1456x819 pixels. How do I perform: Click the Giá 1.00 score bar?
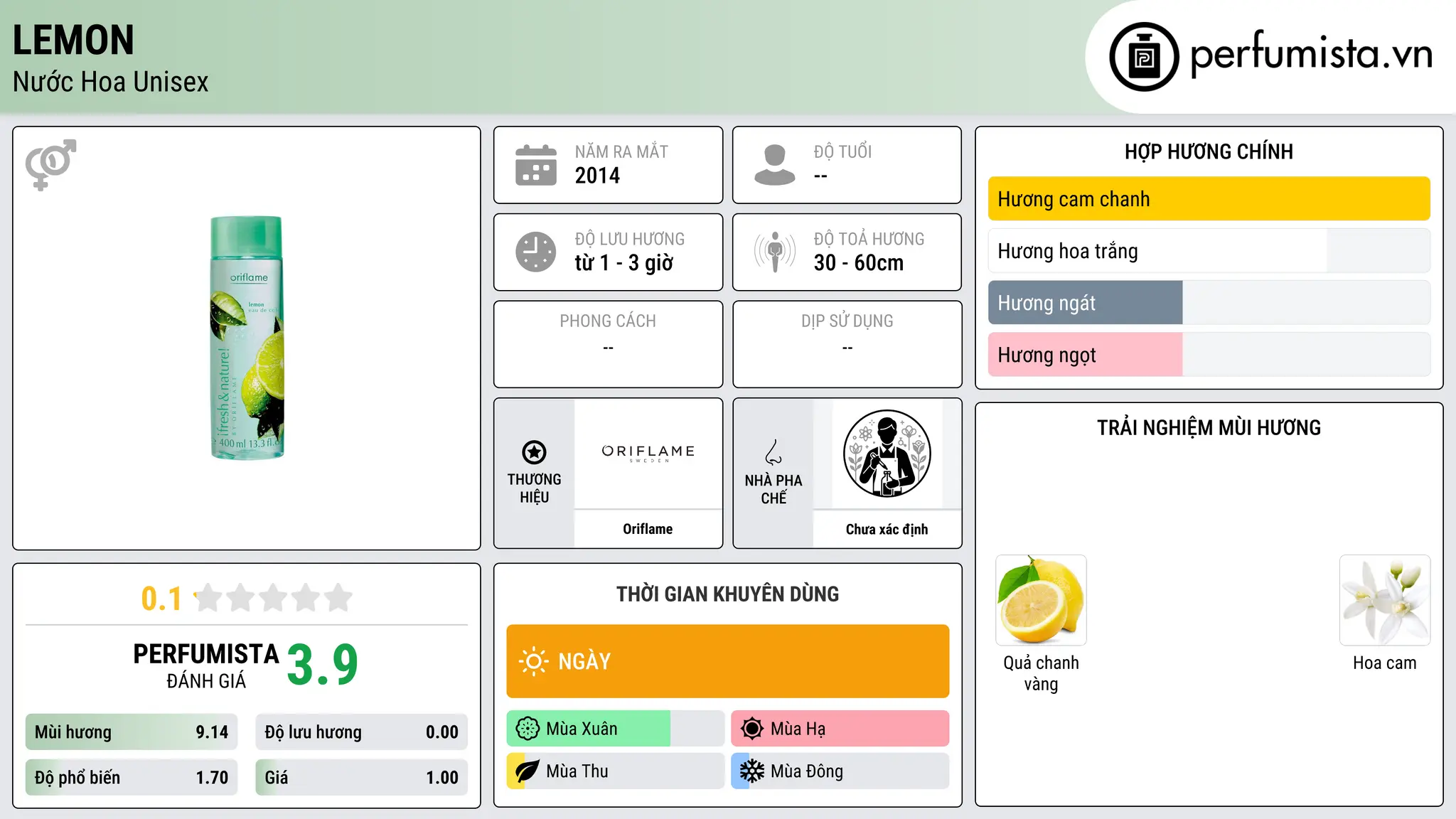click(362, 778)
